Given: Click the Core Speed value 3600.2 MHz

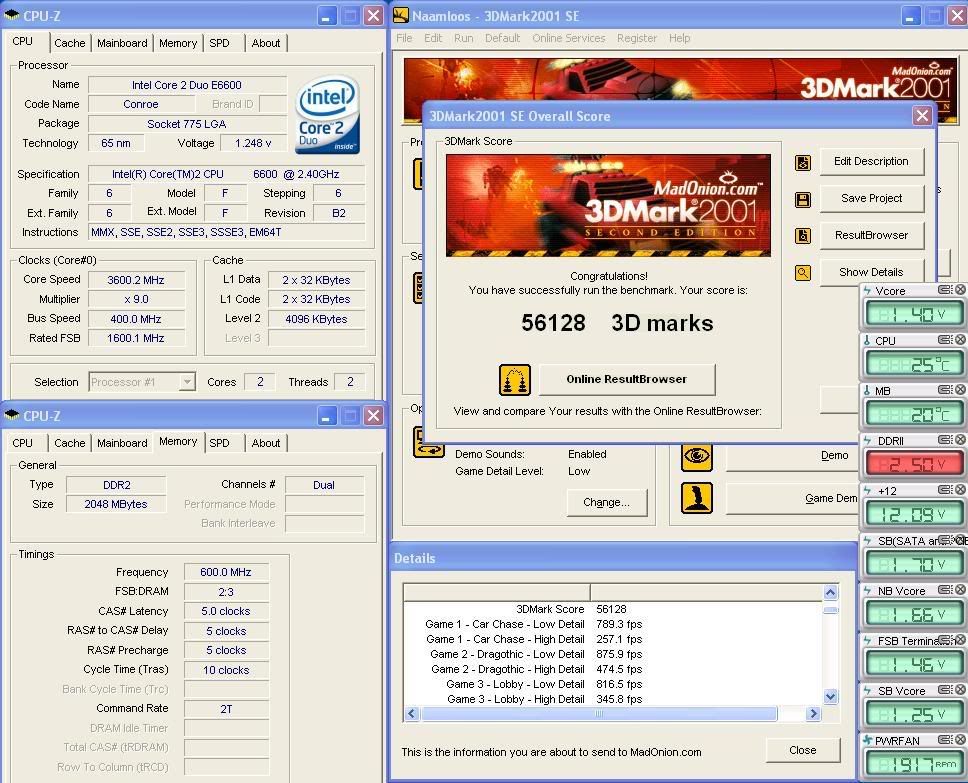Looking at the screenshot, I should [x=136, y=280].
